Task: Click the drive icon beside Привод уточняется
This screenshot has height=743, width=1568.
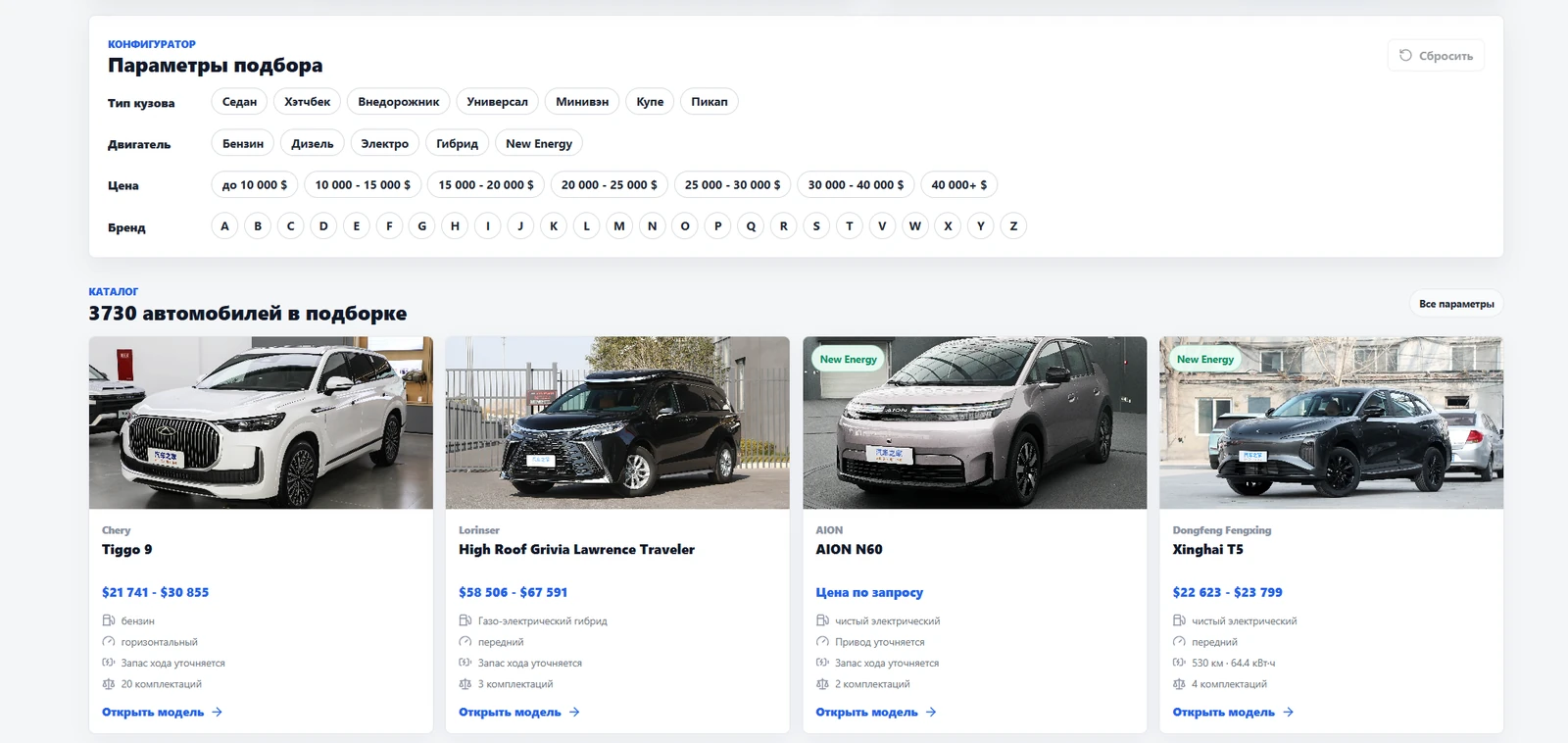Action: (822, 642)
